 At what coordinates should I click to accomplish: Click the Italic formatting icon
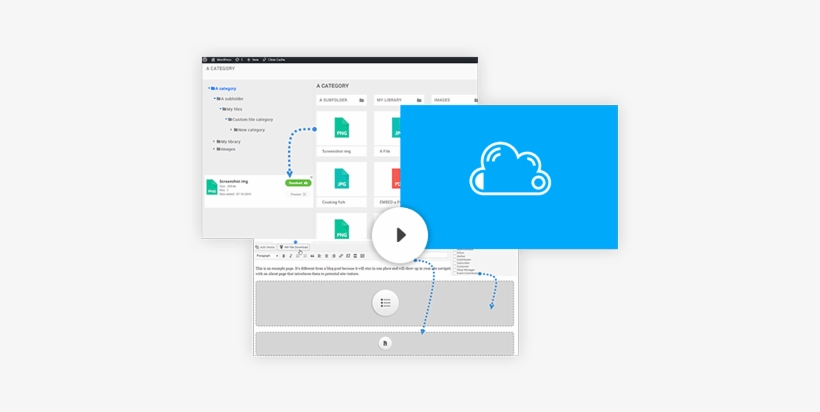[x=290, y=256]
